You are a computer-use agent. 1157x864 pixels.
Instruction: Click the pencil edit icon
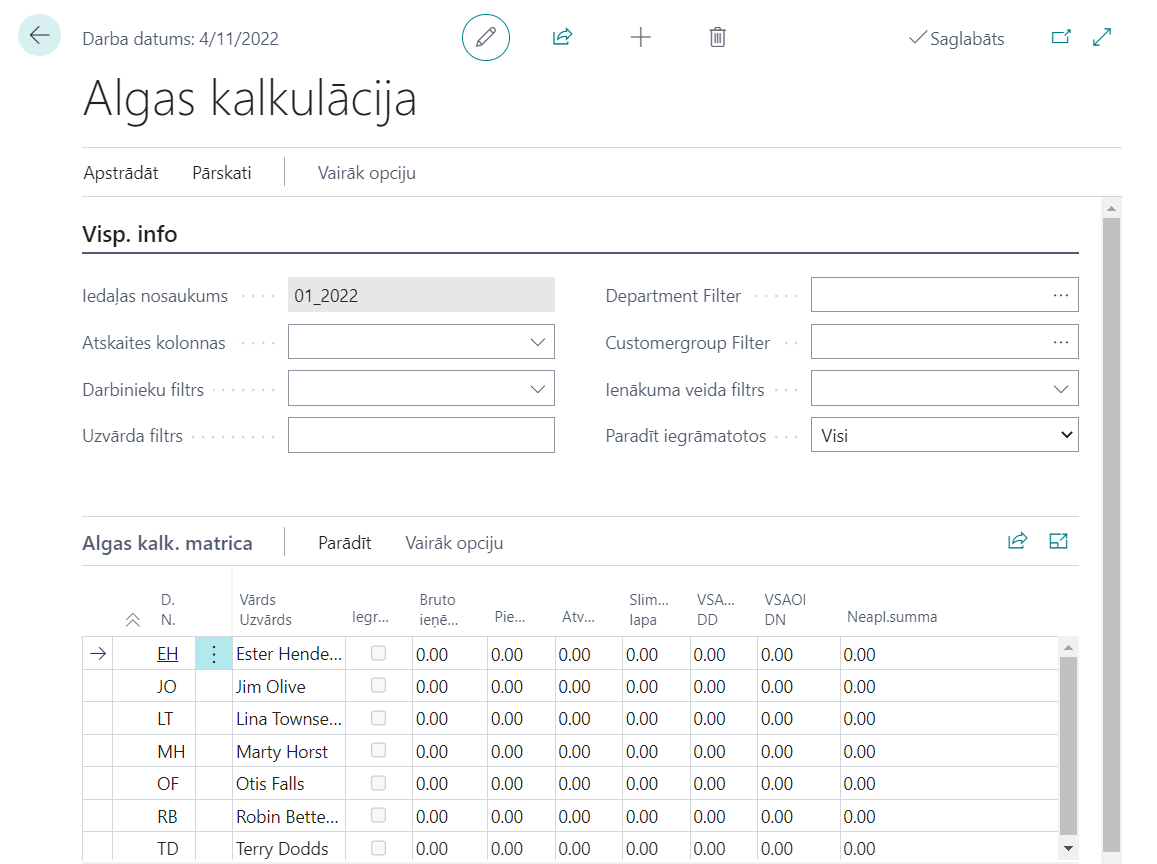click(486, 38)
